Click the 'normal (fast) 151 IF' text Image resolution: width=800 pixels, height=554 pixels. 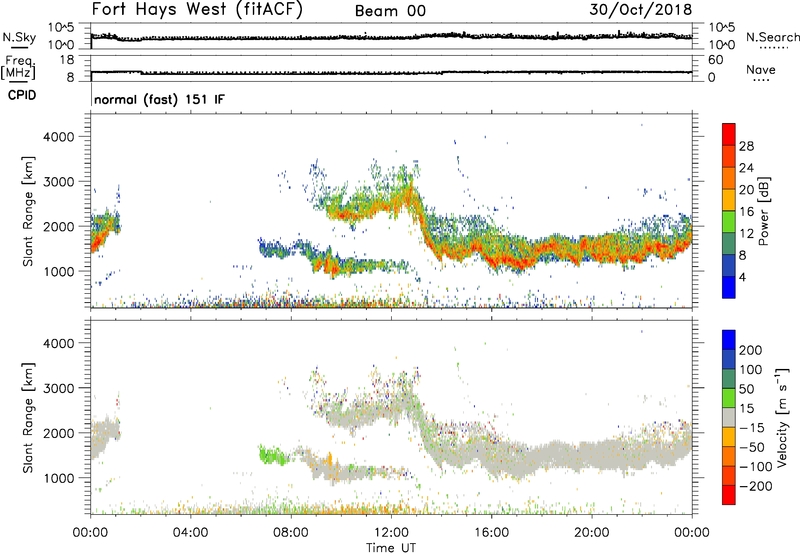[159, 99]
